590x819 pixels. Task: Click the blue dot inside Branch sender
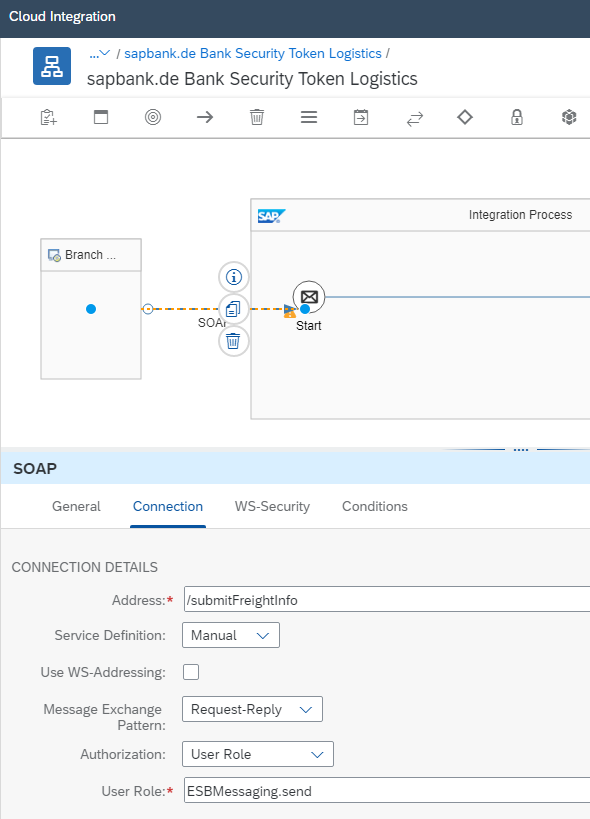click(x=91, y=309)
